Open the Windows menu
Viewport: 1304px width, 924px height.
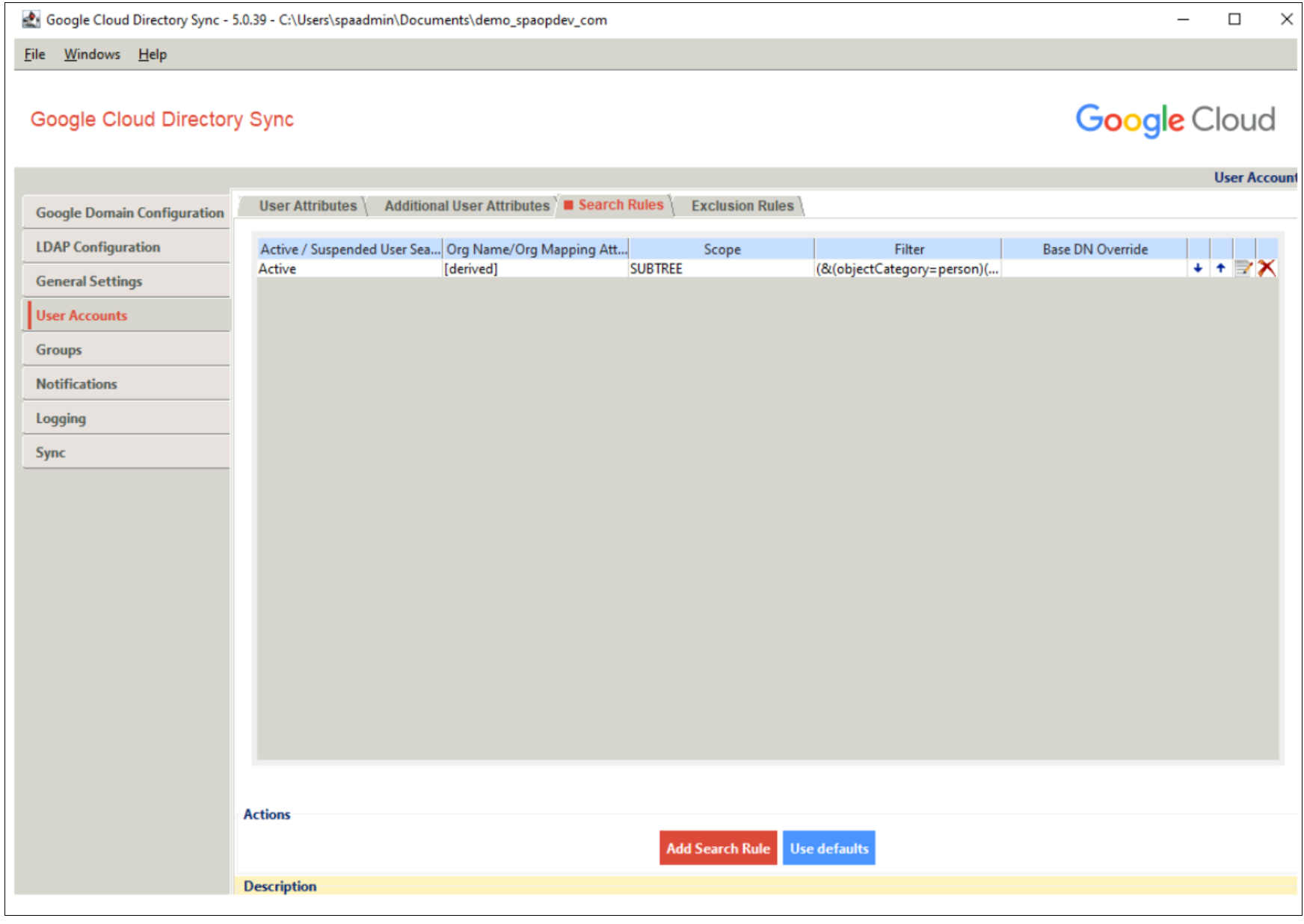92,55
